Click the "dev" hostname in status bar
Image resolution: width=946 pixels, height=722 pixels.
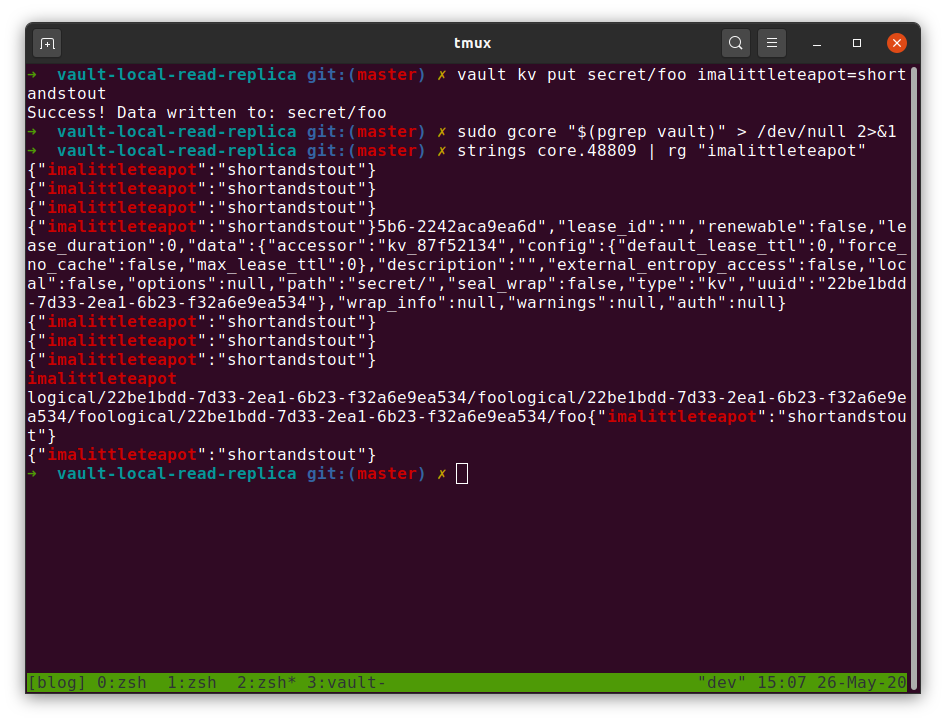(x=722, y=682)
